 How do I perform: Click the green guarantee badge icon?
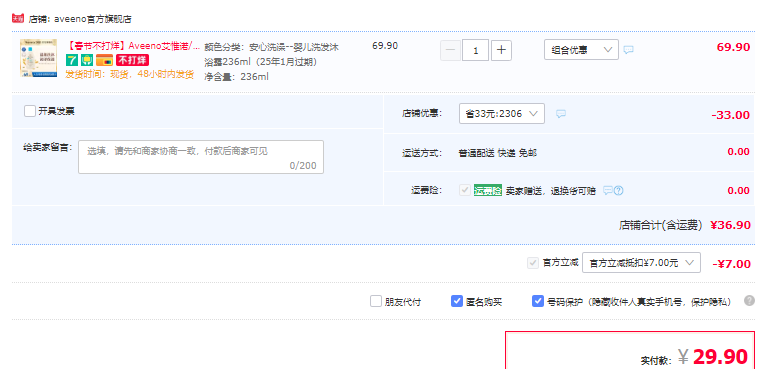click(87, 60)
